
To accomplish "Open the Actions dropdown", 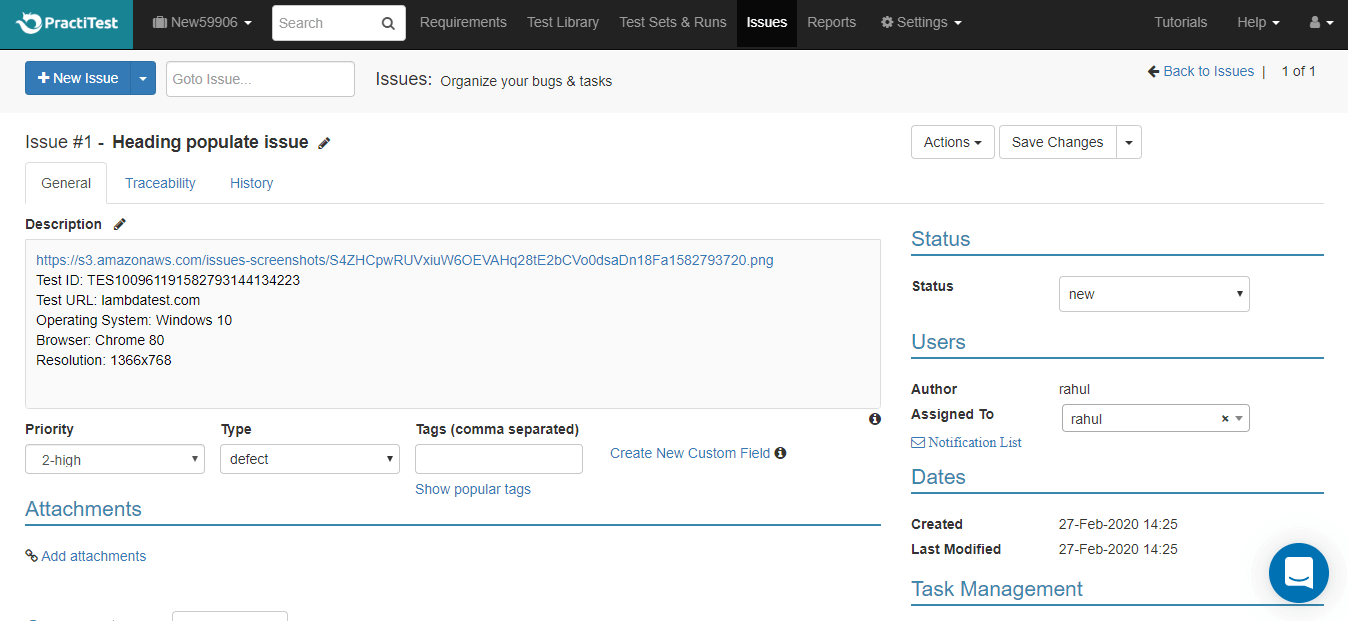I will [x=952, y=142].
